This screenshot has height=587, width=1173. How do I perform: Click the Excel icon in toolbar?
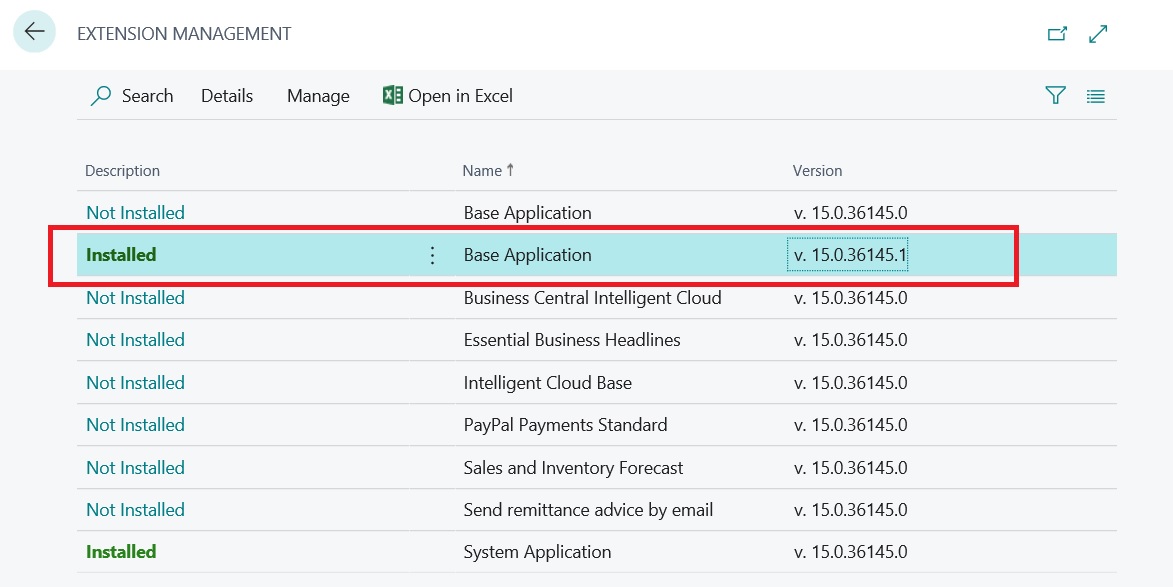point(393,96)
